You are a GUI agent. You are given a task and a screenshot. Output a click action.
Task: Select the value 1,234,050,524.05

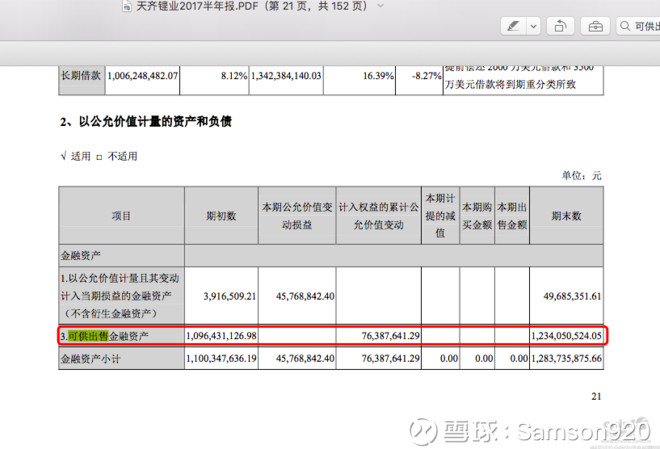coord(567,336)
